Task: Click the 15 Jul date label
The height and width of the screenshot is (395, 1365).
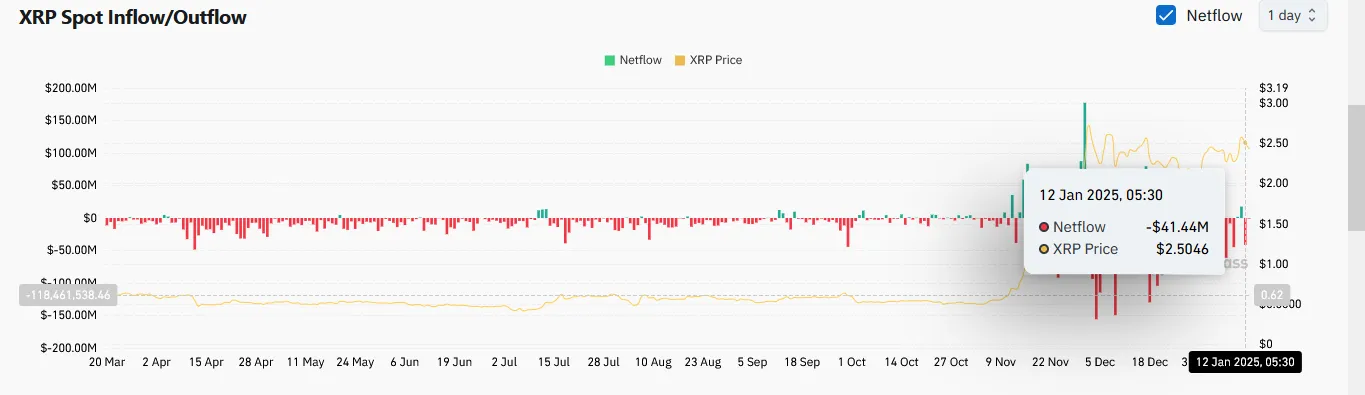Action: pyautogui.click(x=553, y=362)
